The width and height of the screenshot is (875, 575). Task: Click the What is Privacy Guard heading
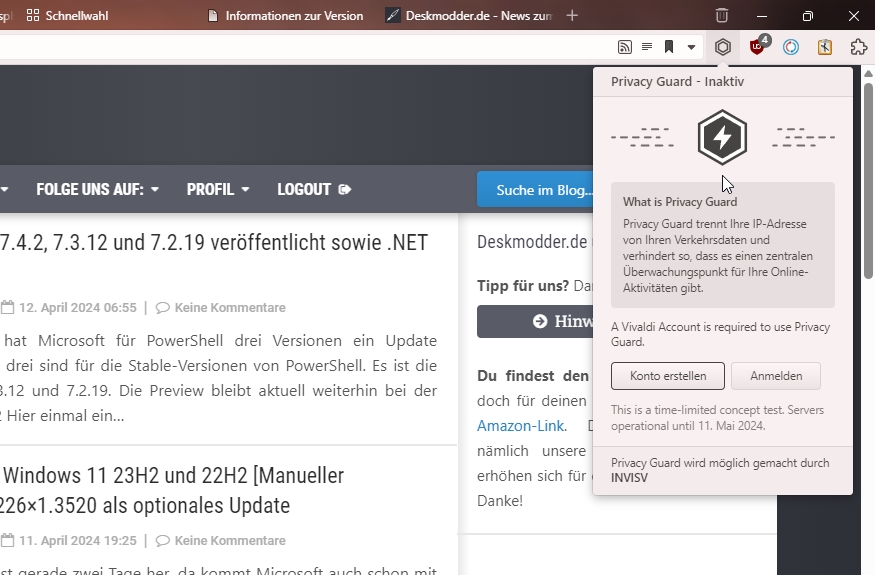(x=680, y=202)
